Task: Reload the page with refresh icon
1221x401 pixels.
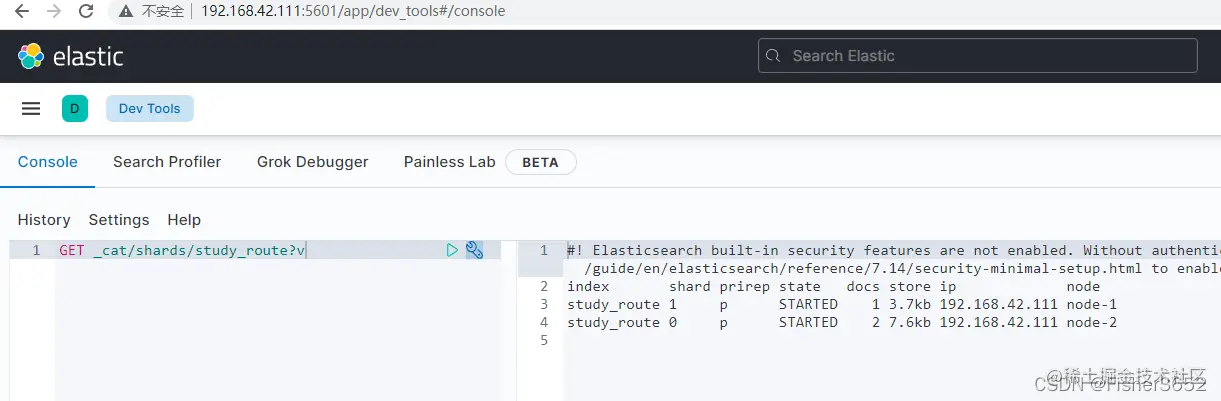Action: [86, 12]
